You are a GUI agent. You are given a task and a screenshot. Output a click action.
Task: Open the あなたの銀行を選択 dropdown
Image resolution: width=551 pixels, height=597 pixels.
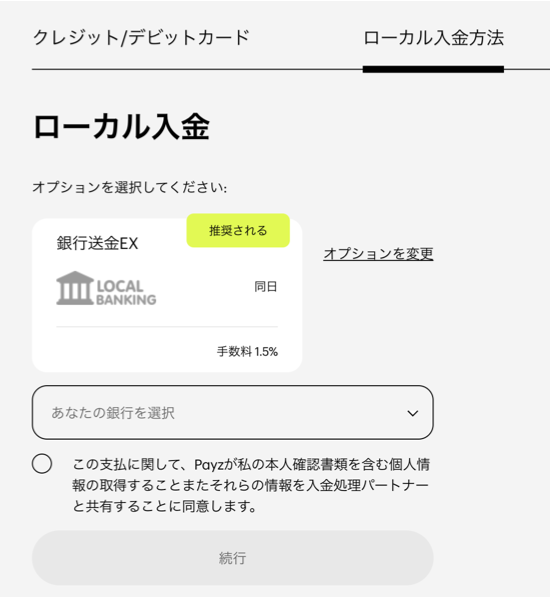(x=233, y=412)
